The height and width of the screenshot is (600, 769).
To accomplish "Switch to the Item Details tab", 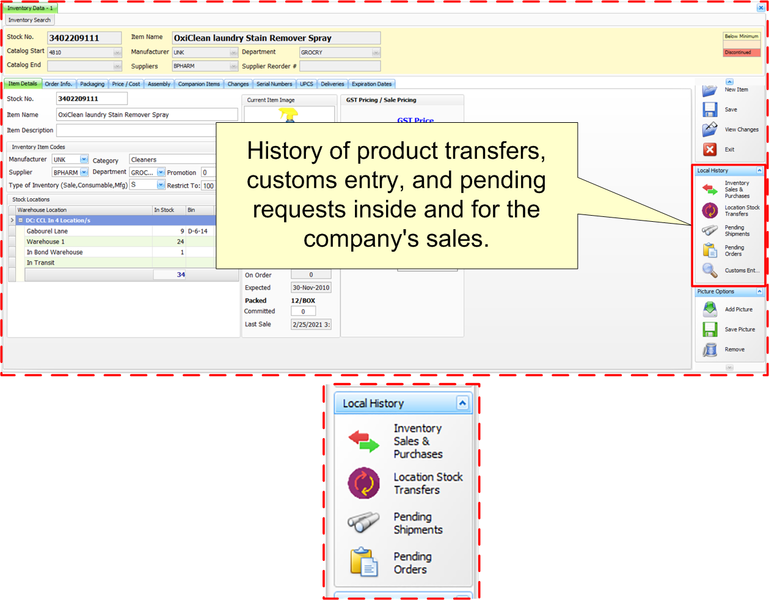I will pyautogui.click(x=23, y=84).
